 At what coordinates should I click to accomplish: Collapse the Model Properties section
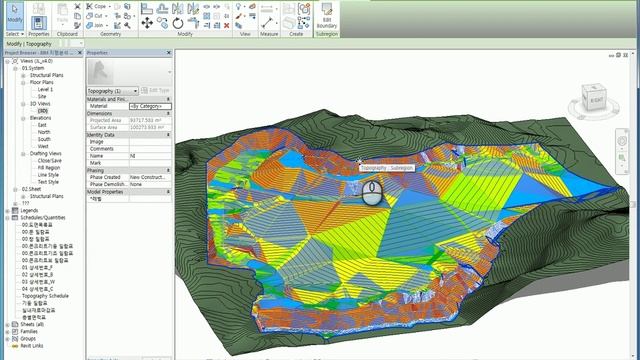point(168,191)
